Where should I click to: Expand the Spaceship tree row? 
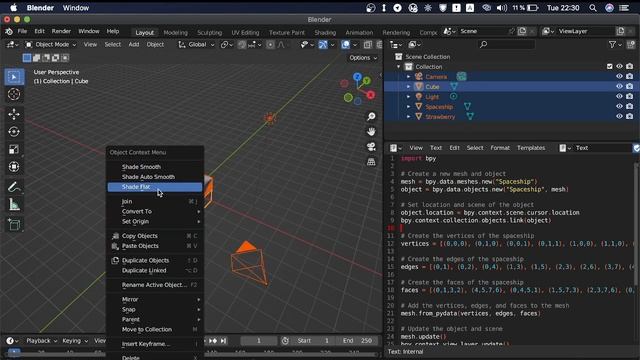pyautogui.click(x=408, y=106)
